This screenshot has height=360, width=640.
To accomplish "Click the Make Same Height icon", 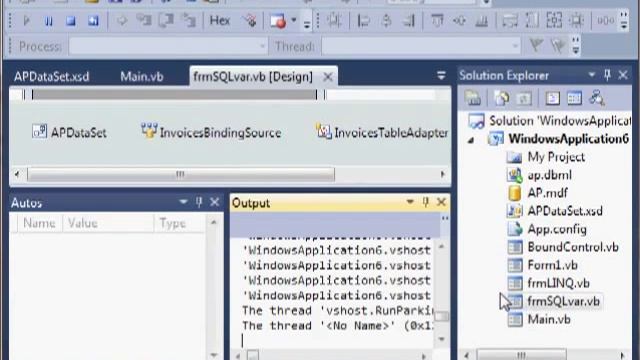I will click(532, 20).
